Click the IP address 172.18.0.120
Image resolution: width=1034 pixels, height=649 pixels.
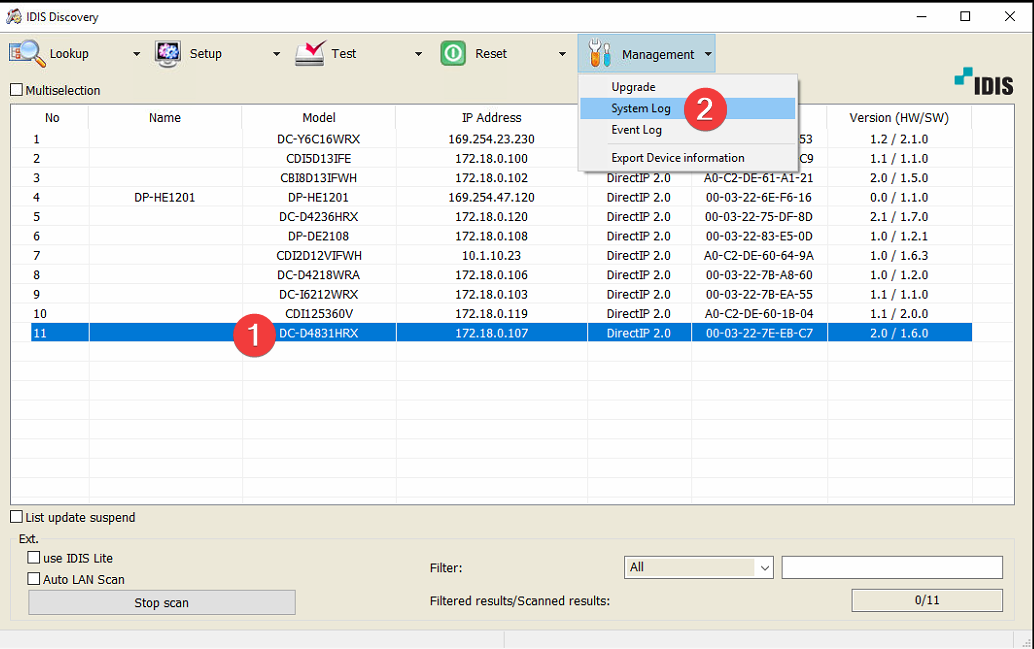click(x=491, y=216)
